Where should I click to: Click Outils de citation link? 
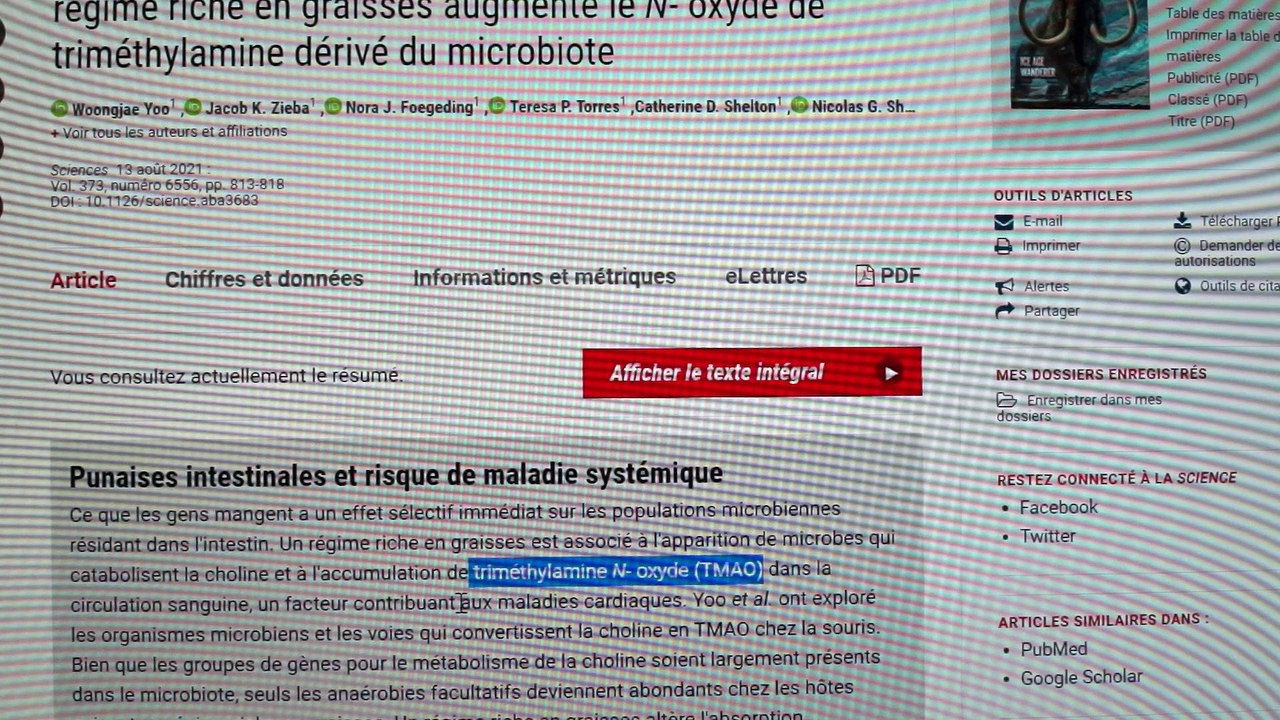[1240, 286]
